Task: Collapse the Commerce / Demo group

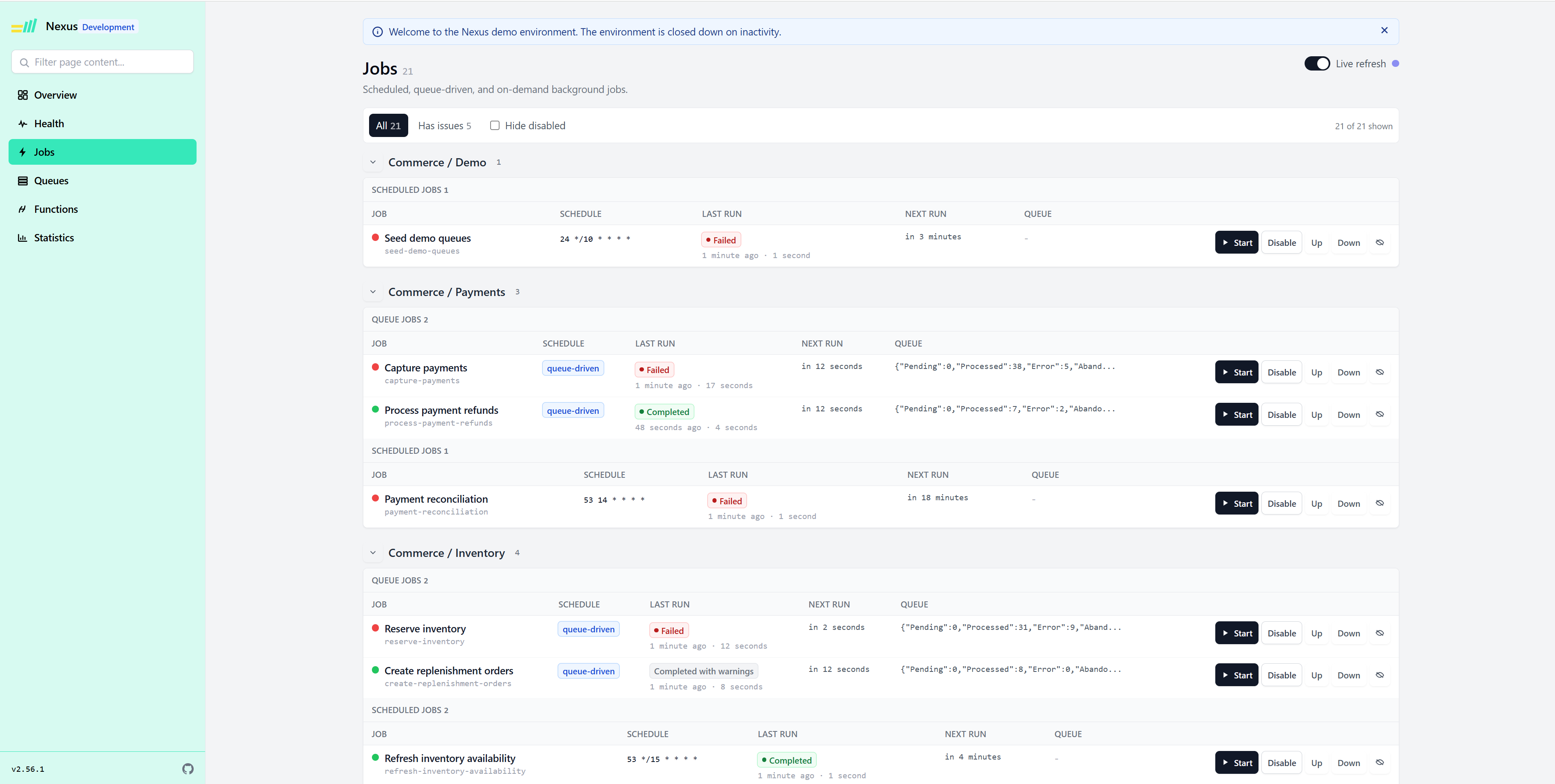Action: [373, 162]
